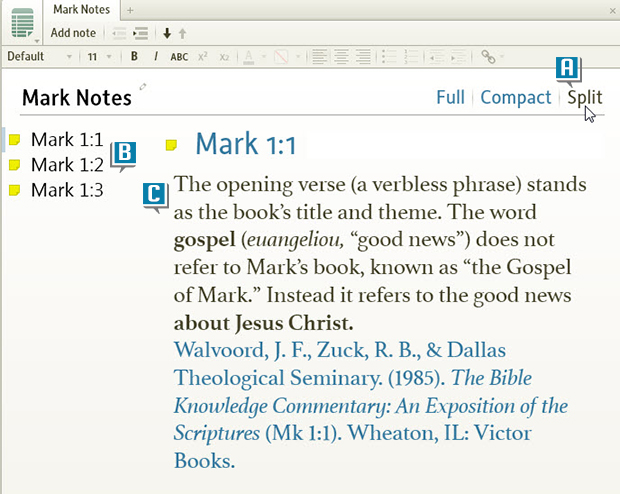
Task: Open a new tab with plus button
Action: pos(130,9)
